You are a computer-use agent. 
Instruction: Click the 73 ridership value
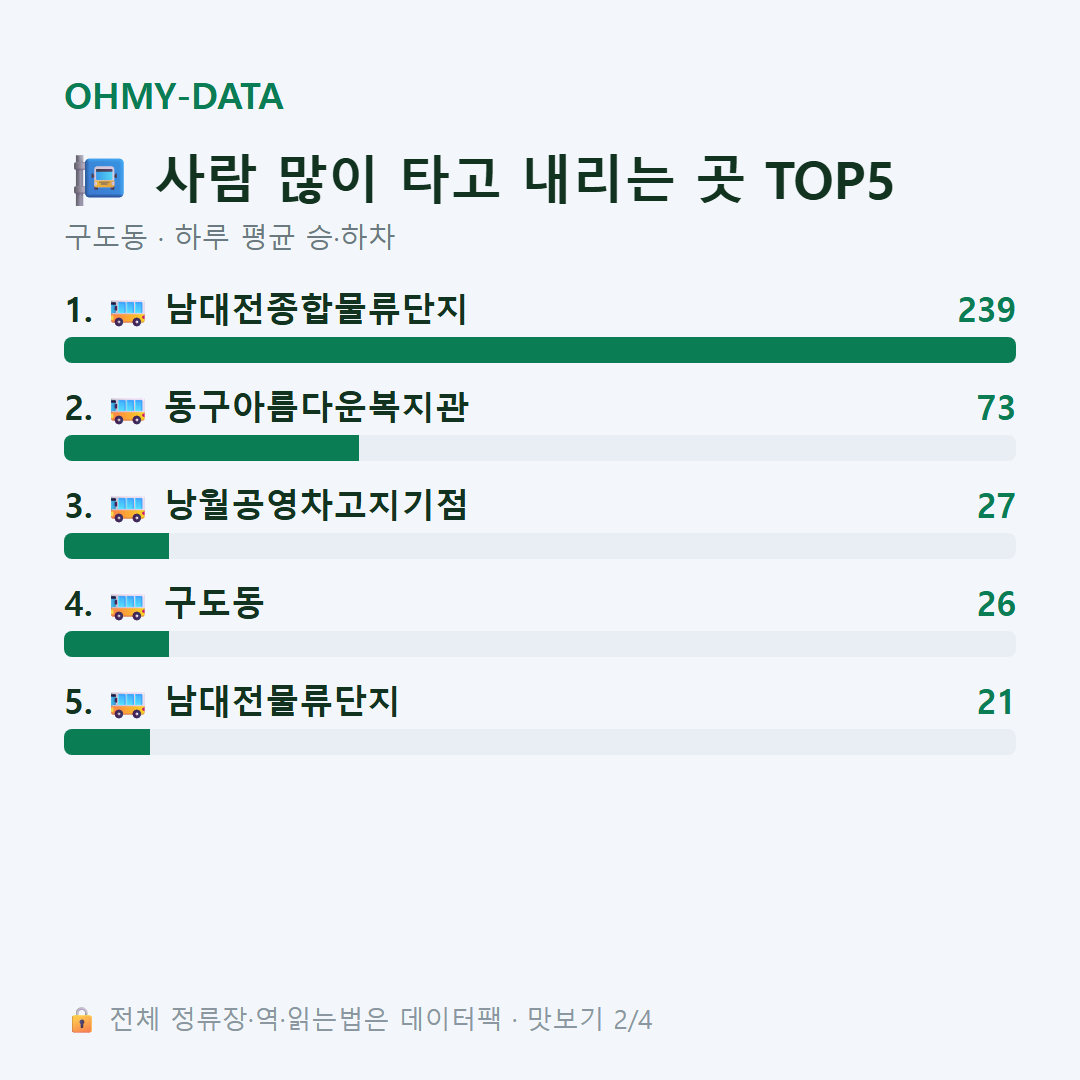tap(996, 408)
